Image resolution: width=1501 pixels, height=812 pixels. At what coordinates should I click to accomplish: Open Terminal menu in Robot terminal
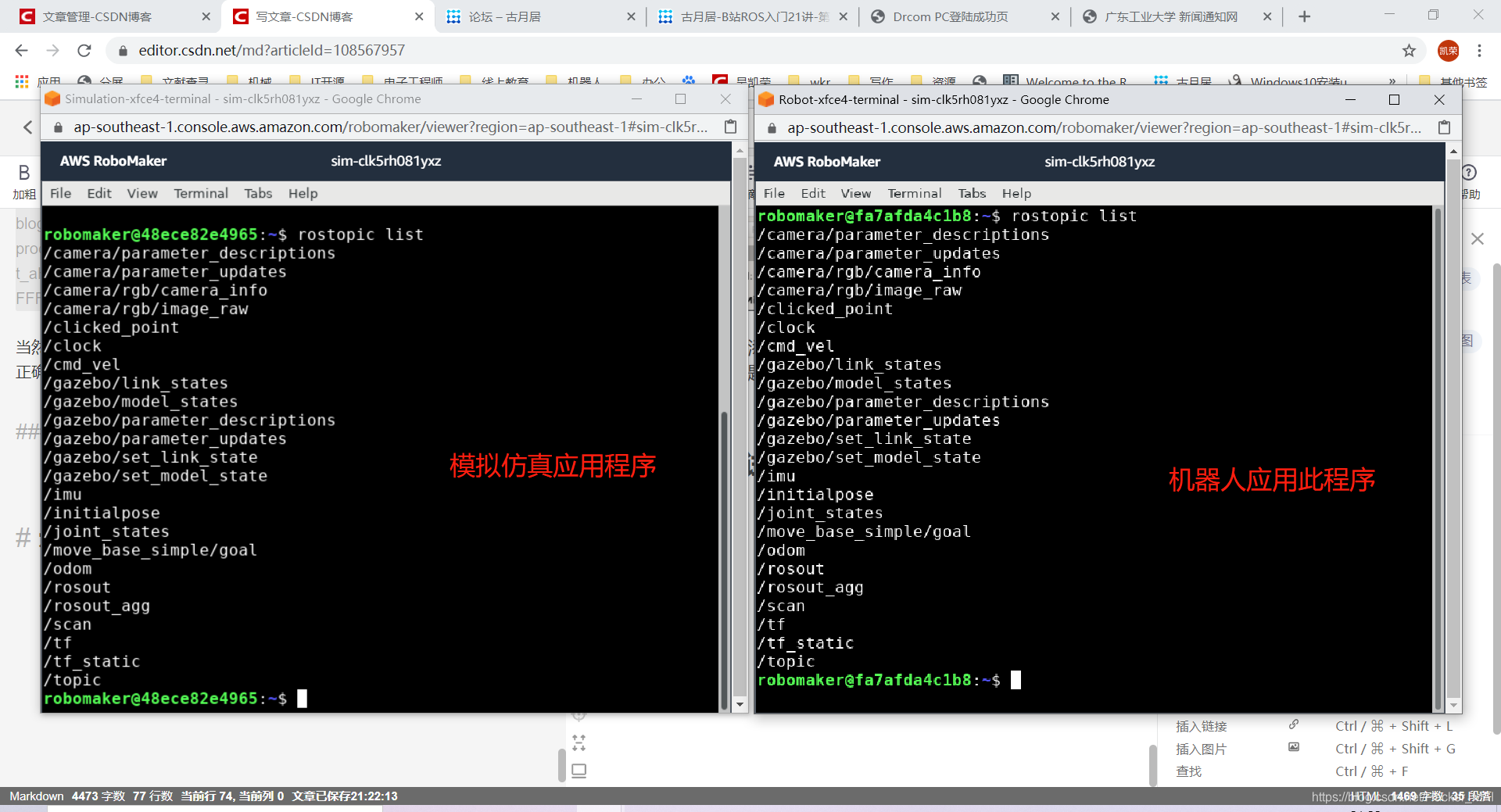[x=915, y=193]
